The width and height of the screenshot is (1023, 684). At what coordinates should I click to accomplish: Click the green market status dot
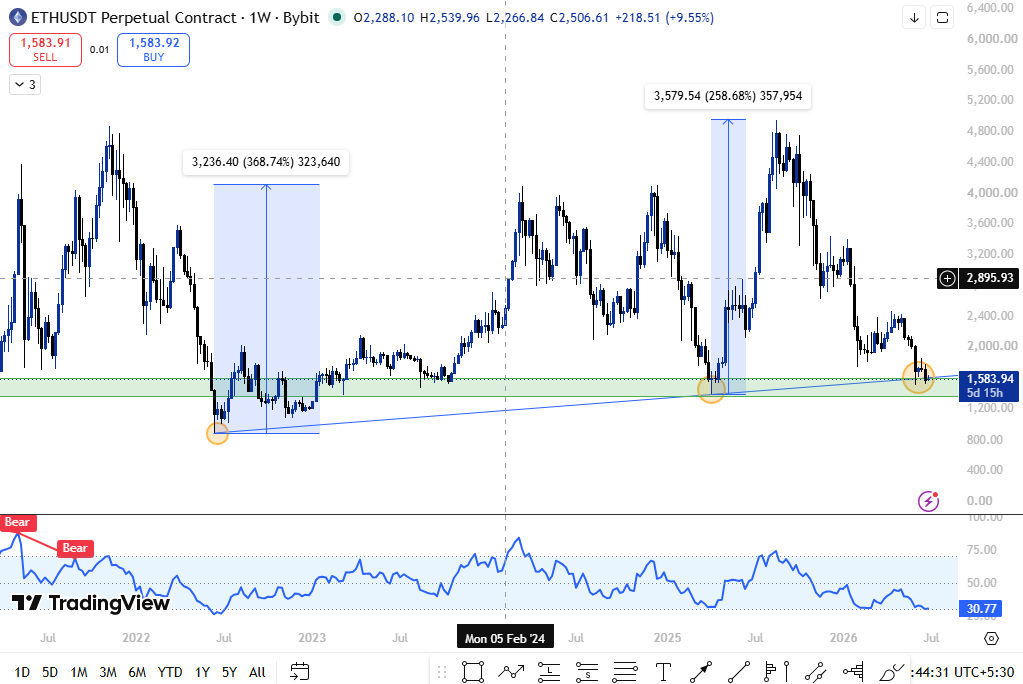coord(336,17)
